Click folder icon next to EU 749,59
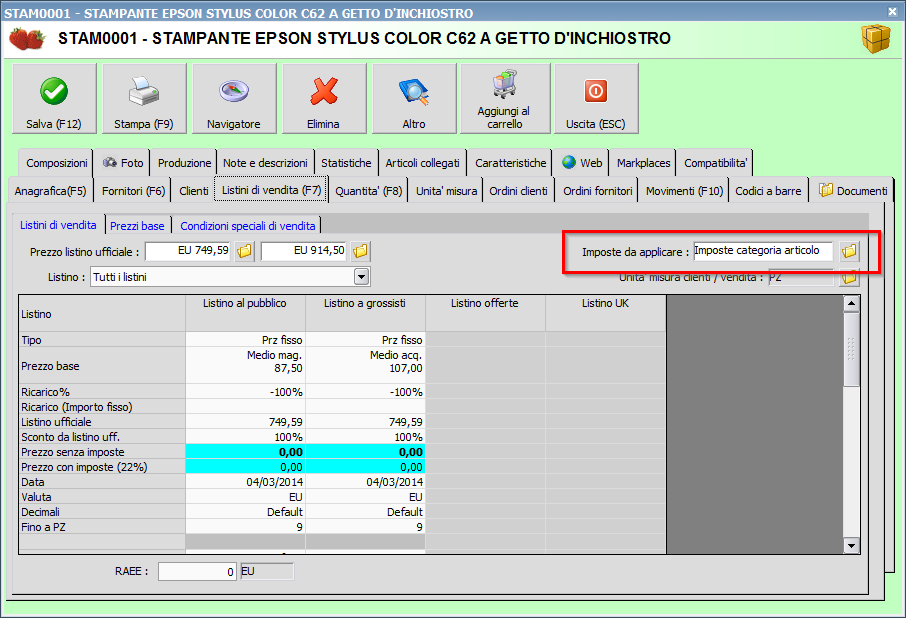This screenshot has height=618, width=906. (x=244, y=251)
